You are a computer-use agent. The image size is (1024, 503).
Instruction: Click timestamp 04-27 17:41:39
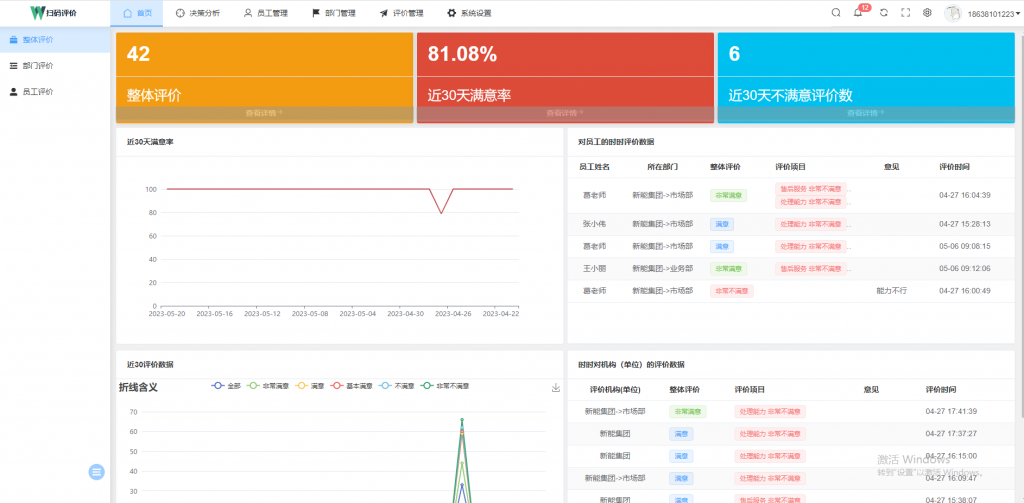[x=951, y=412]
